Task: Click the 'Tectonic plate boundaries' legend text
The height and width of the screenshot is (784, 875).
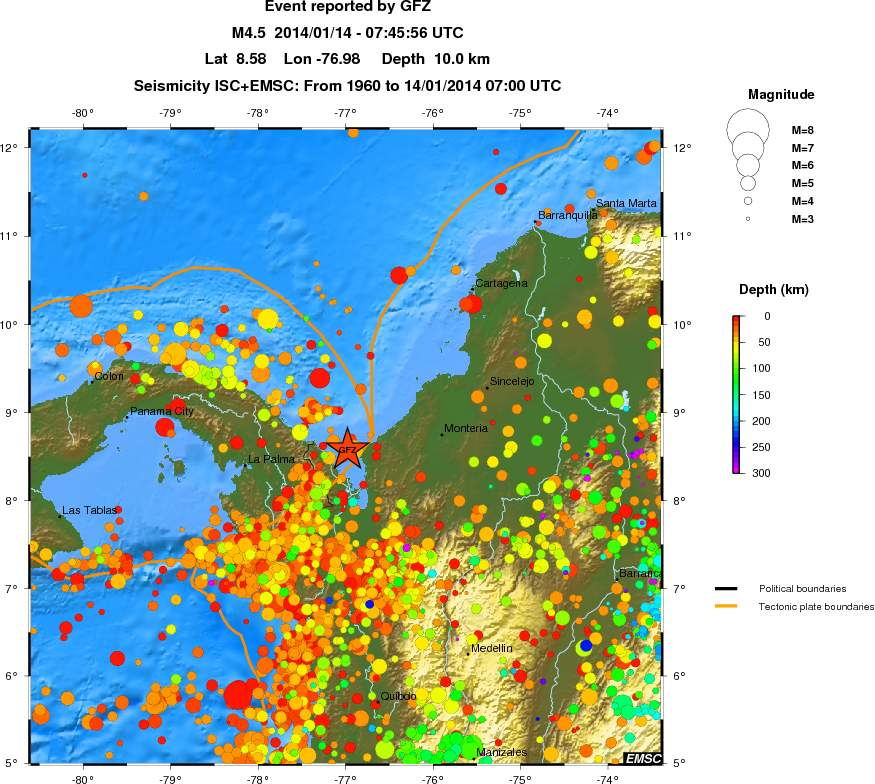Action: tap(816, 607)
